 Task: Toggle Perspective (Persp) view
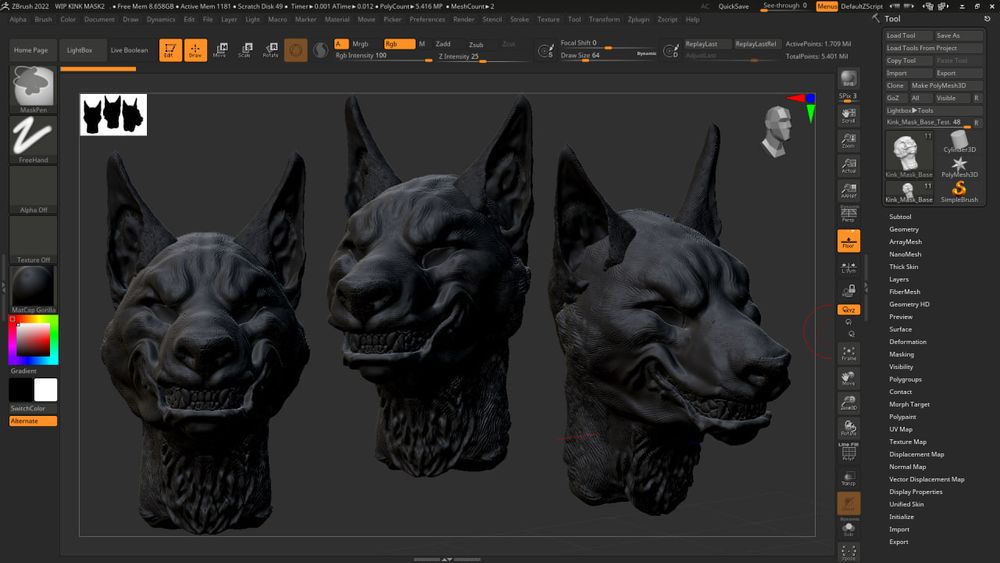(x=848, y=214)
